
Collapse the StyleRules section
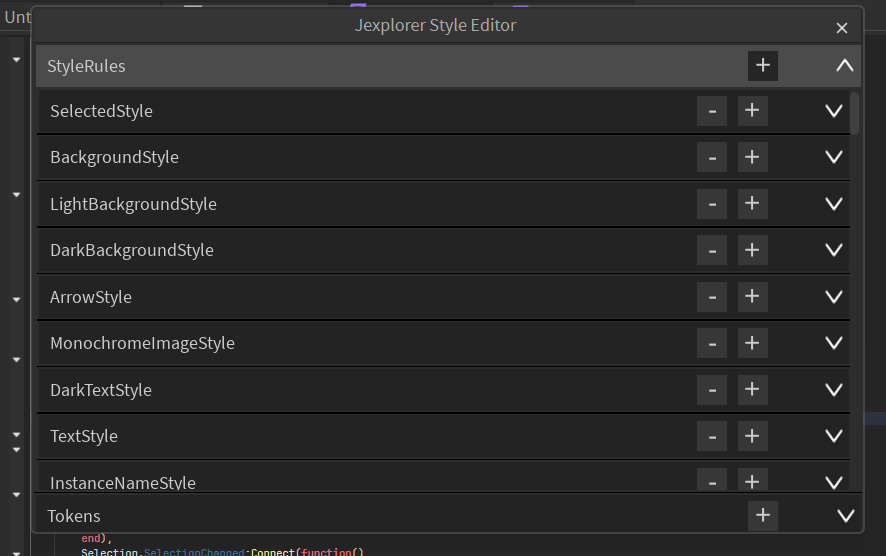[845, 66]
